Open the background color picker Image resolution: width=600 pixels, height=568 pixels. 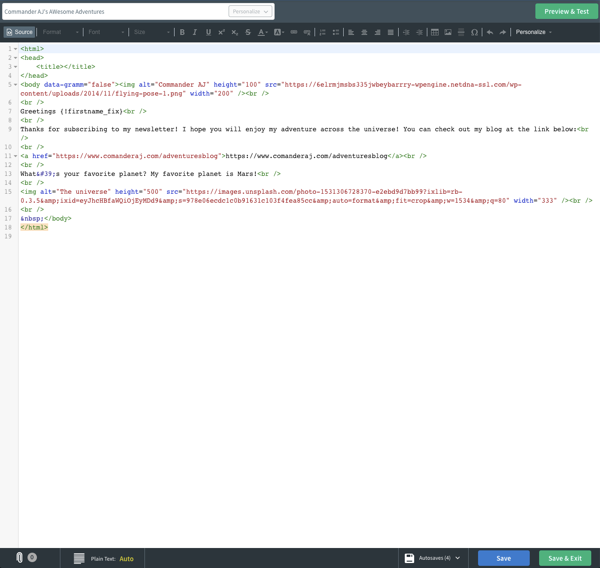[x=279, y=32]
